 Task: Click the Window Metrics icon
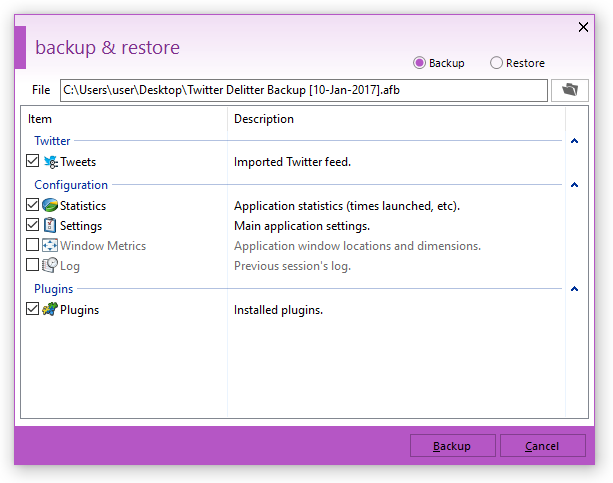(x=50, y=246)
